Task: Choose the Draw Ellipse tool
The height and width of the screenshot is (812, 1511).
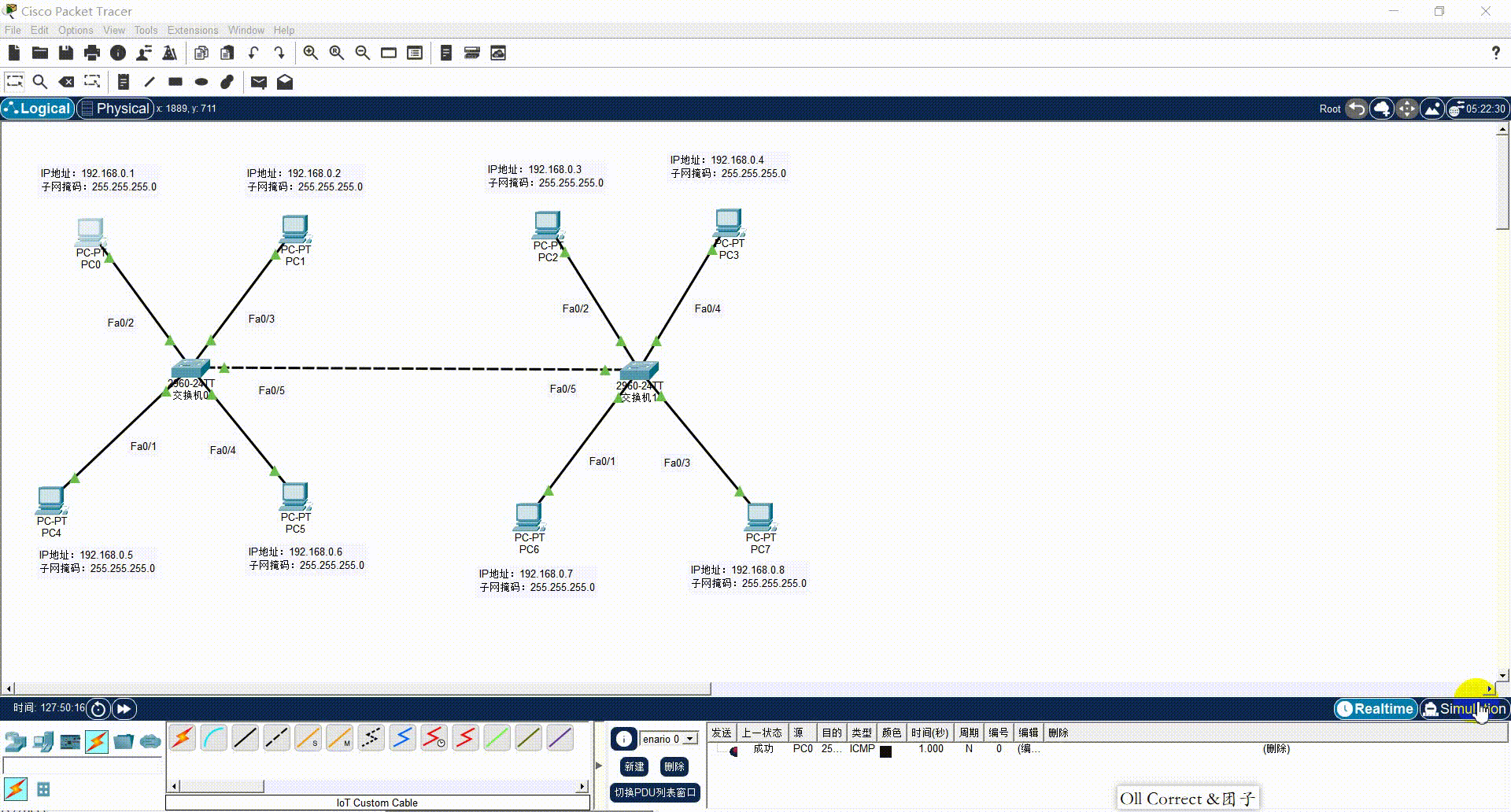Action: tap(201, 81)
